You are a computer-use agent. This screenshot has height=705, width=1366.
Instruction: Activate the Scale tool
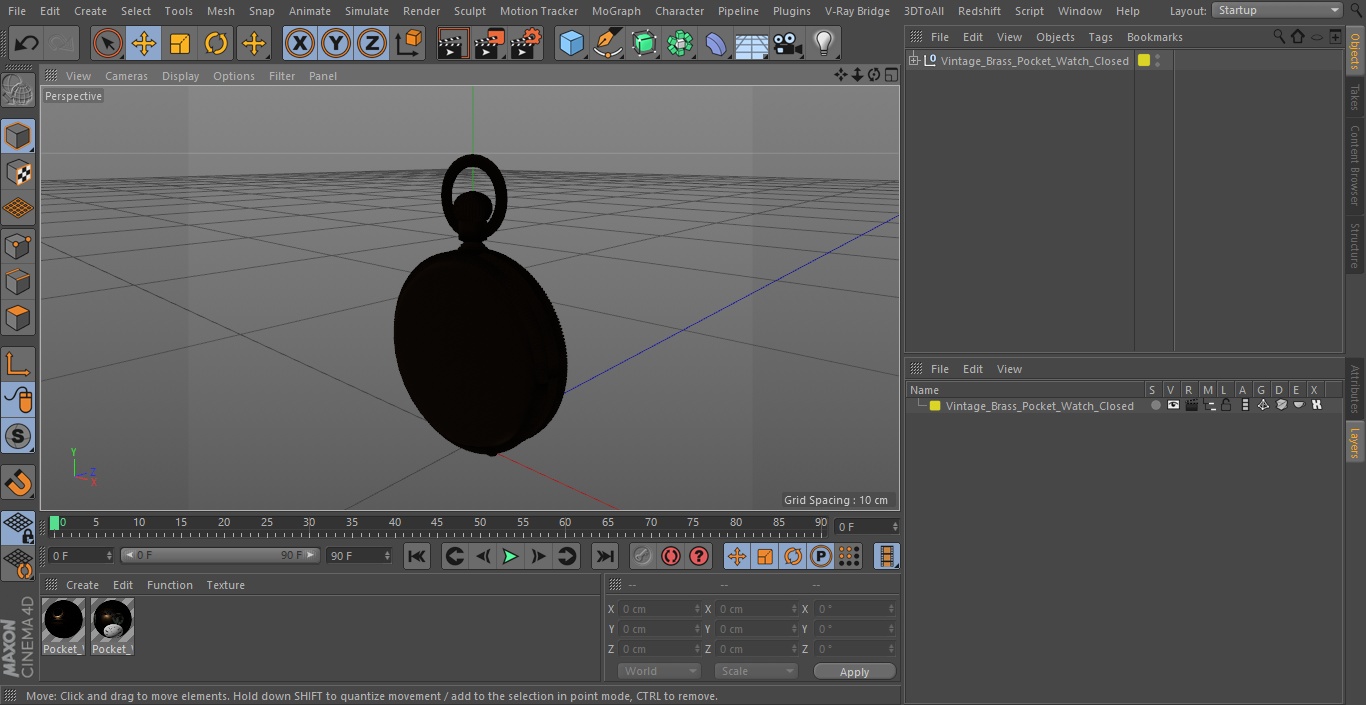(180, 43)
